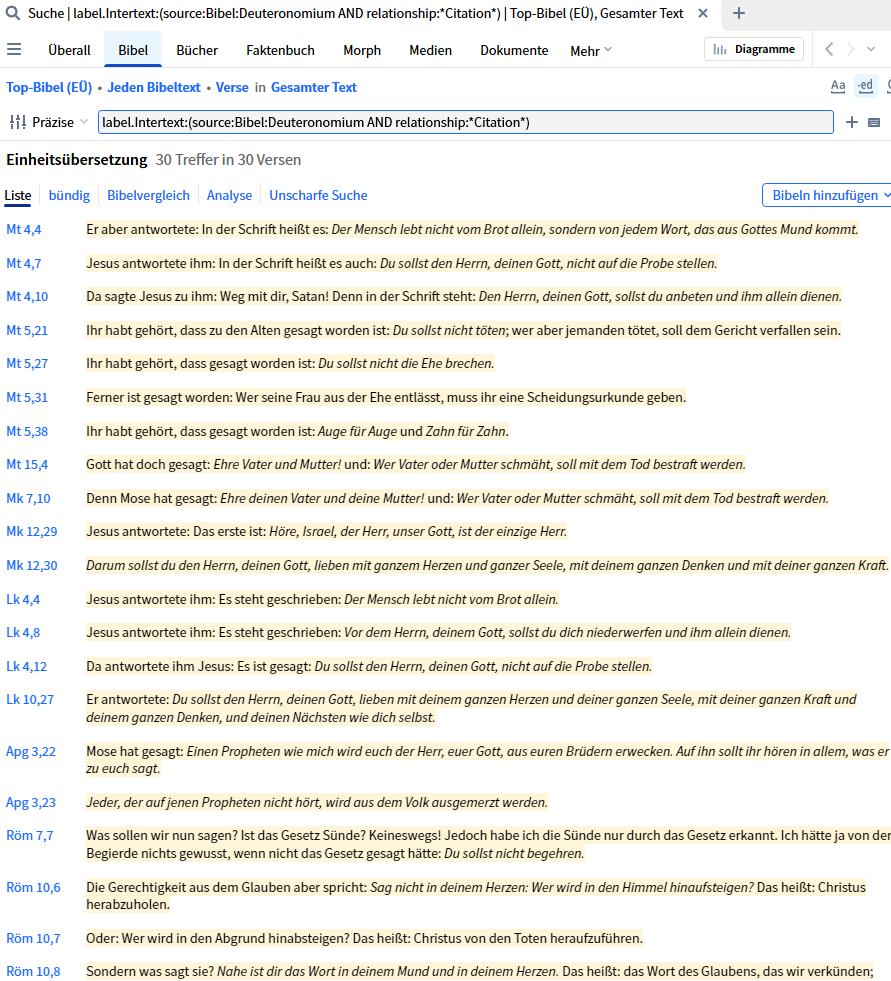This screenshot has width=891, height=981.
Task: Focus the search query input field
Action: coord(466,122)
